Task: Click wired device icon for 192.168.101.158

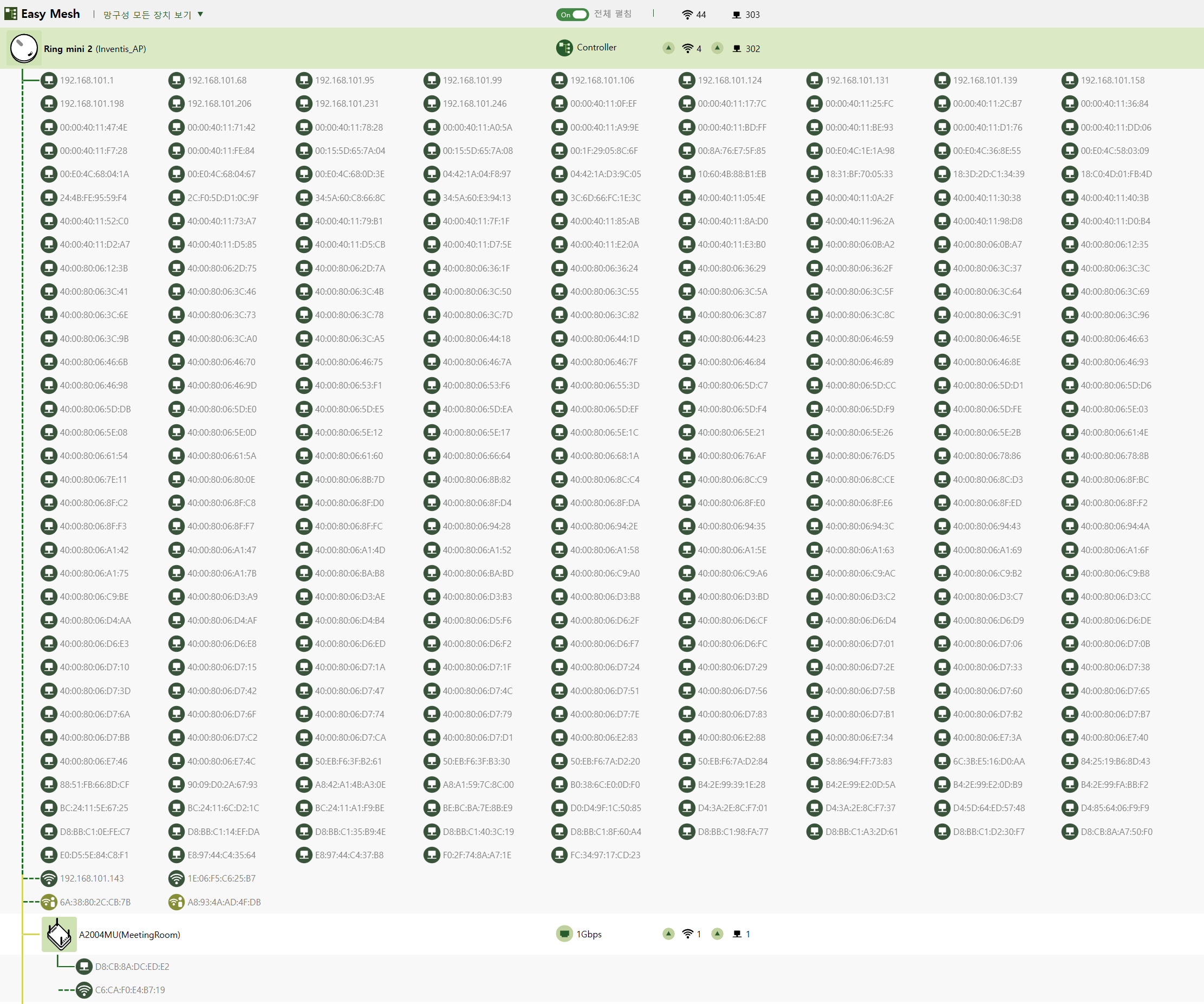Action: (1070, 80)
